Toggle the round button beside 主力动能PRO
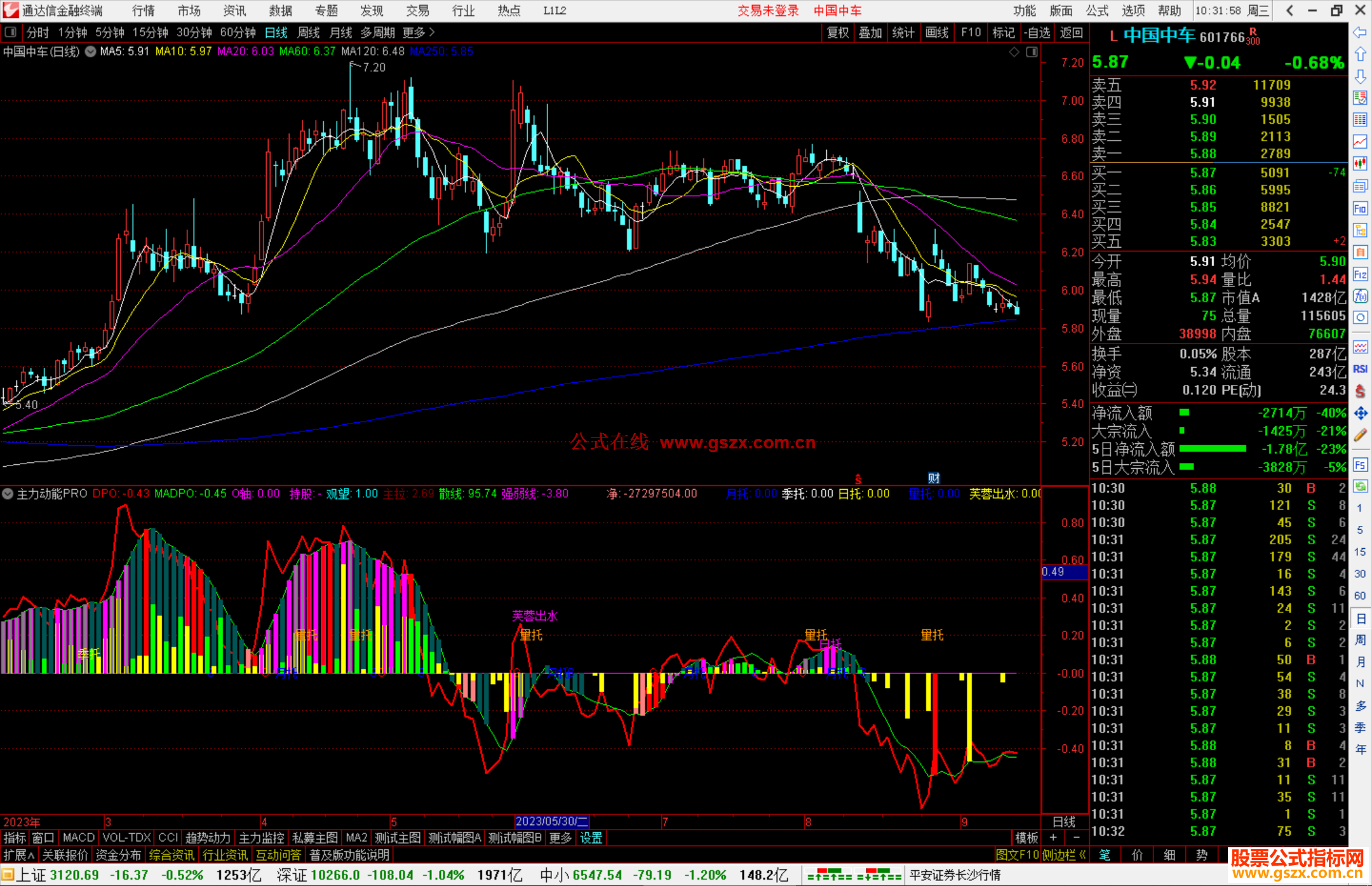 (8, 493)
